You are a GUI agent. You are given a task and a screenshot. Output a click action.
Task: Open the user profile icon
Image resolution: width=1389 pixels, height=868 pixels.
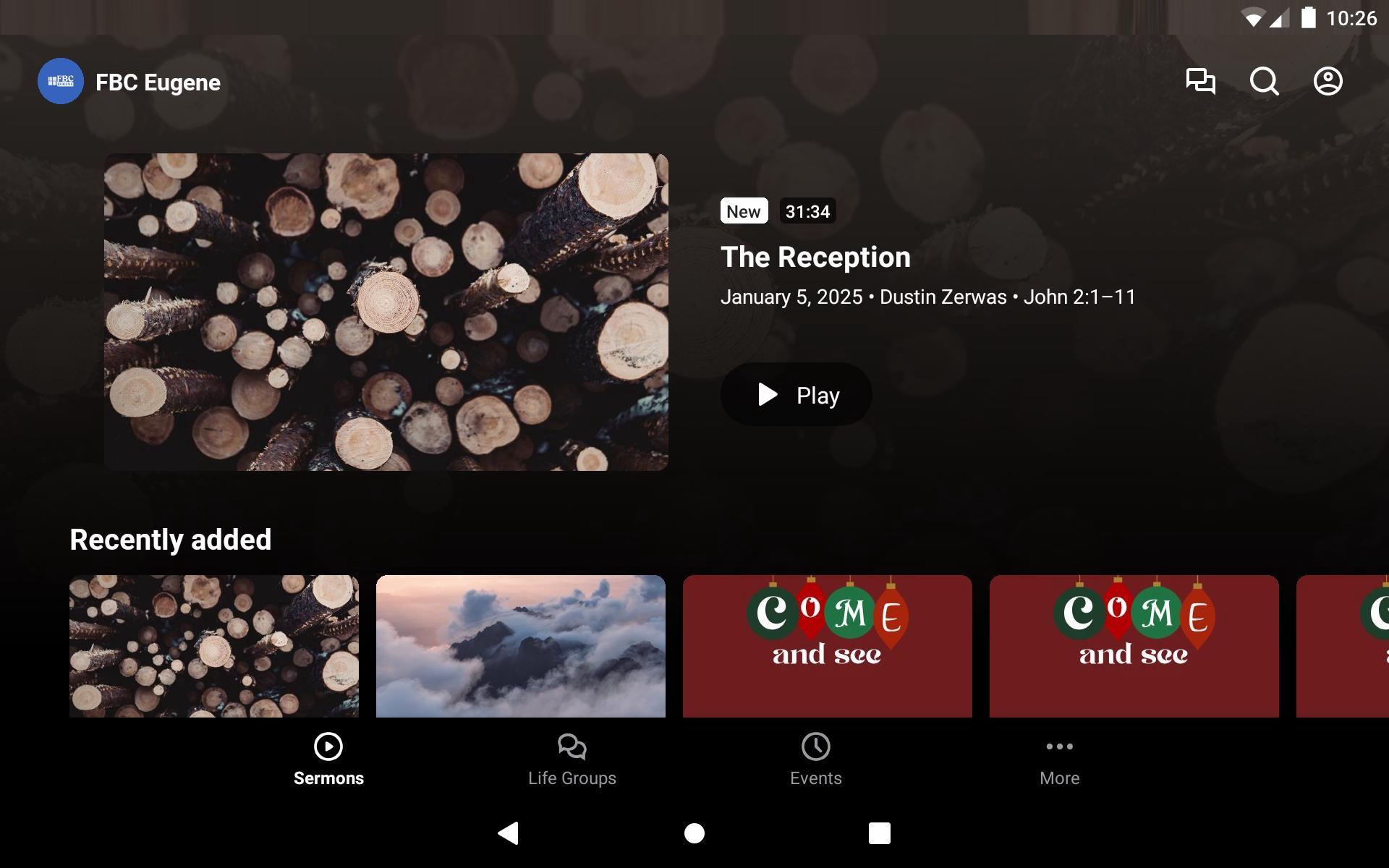(1328, 81)
